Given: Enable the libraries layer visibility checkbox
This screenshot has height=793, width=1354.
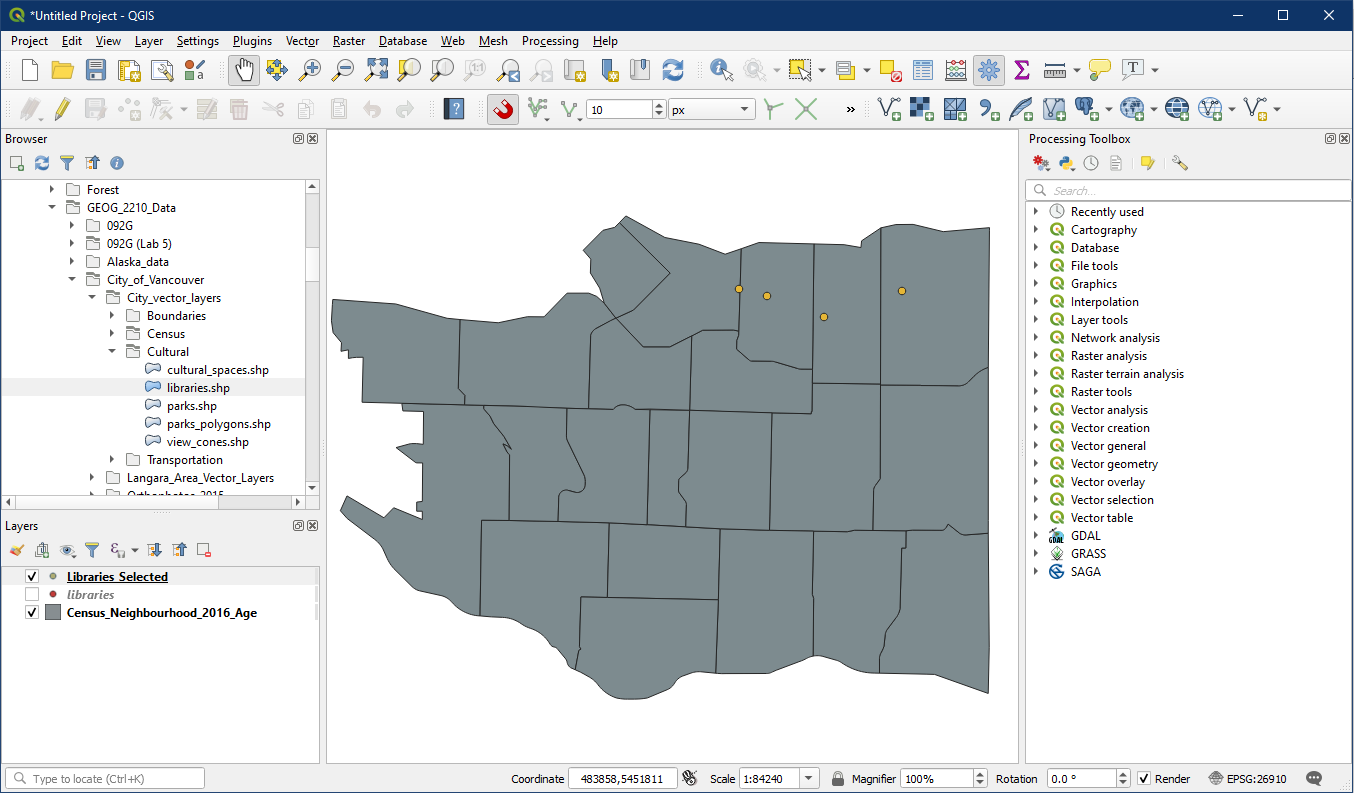Looking at the screenshot, I should pyautogui.click(x=32, y=595).
